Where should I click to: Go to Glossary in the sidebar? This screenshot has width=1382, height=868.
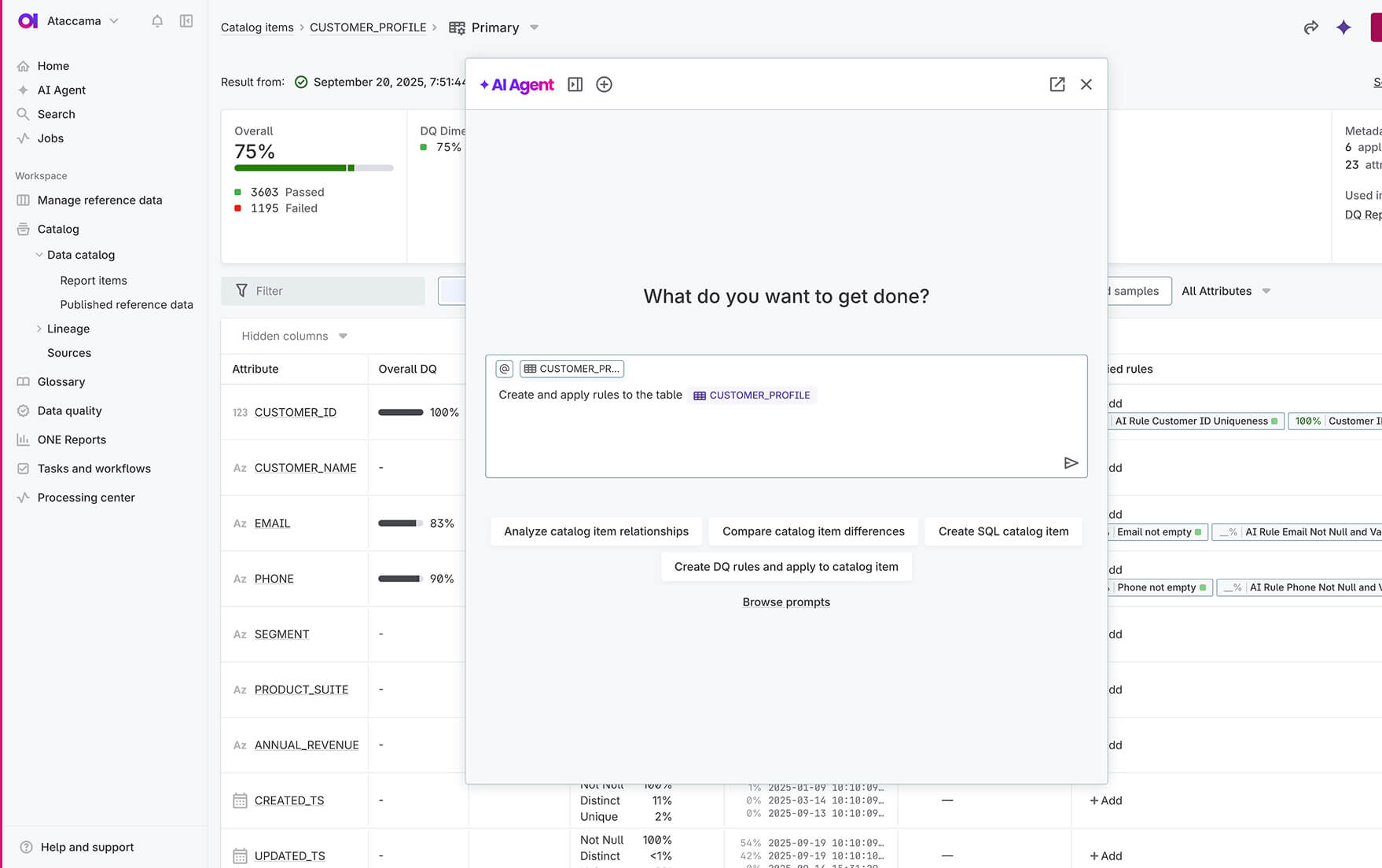(x=61, y=381)
